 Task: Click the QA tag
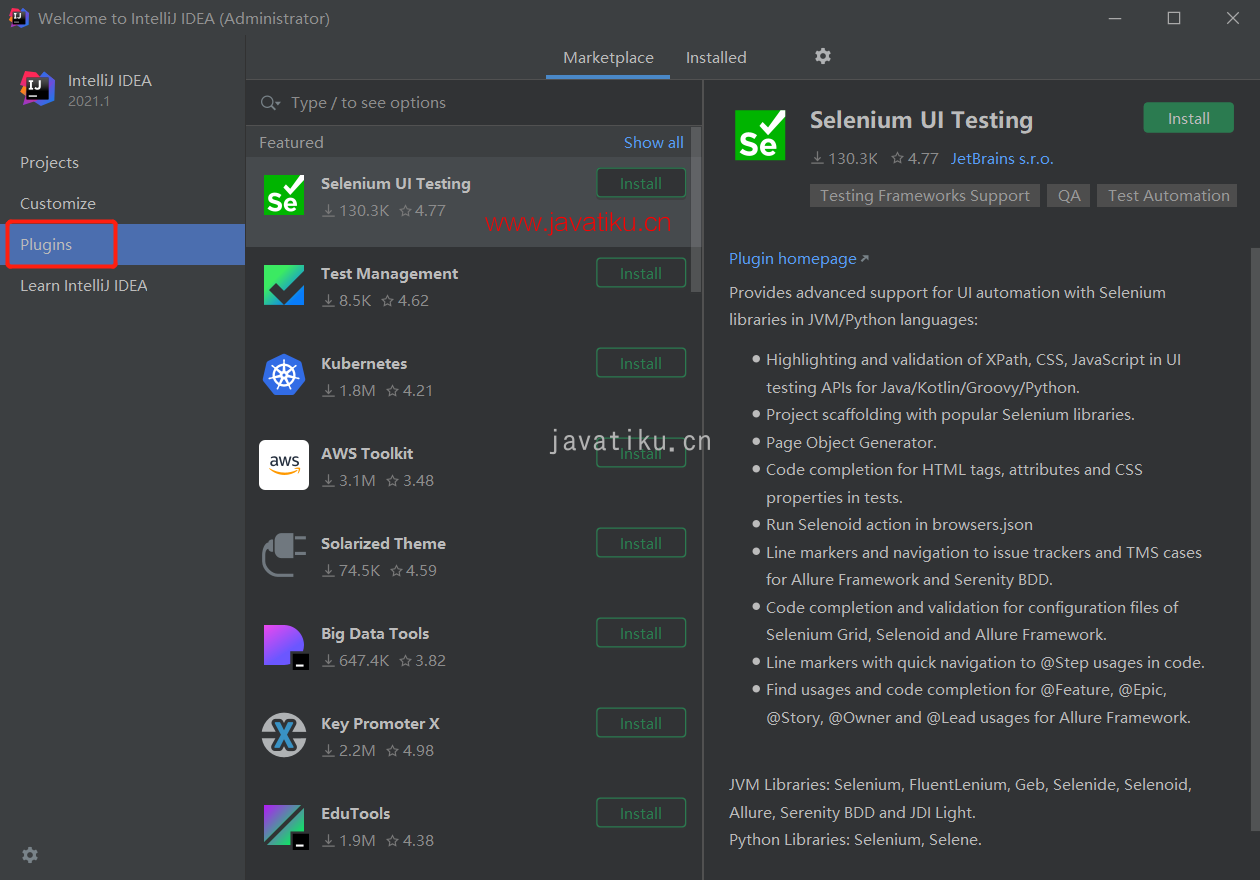click(1069, 196)
